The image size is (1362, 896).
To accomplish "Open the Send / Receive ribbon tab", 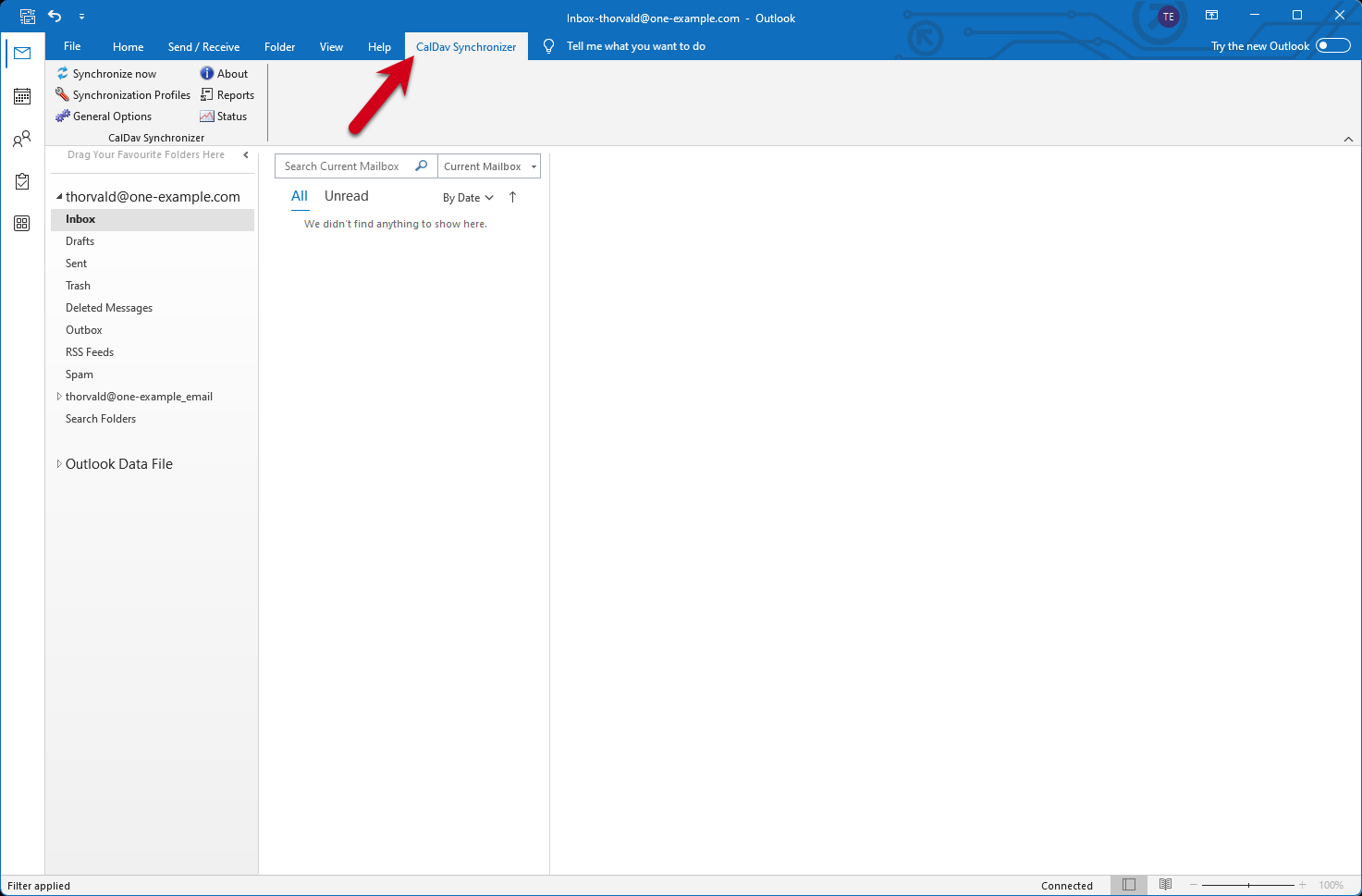I will point(203,47).
